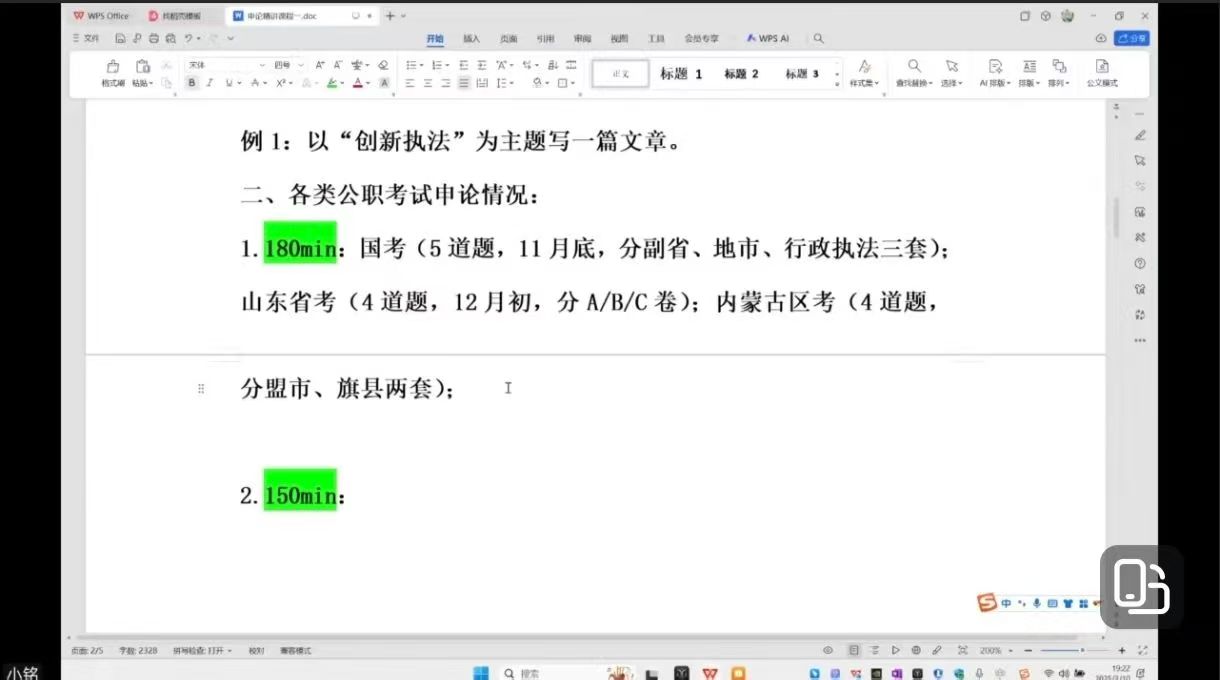Toggle italic formatting (I)
Image resolution: width=1220 pixels, height=680 pixels.
pos(210,83)
